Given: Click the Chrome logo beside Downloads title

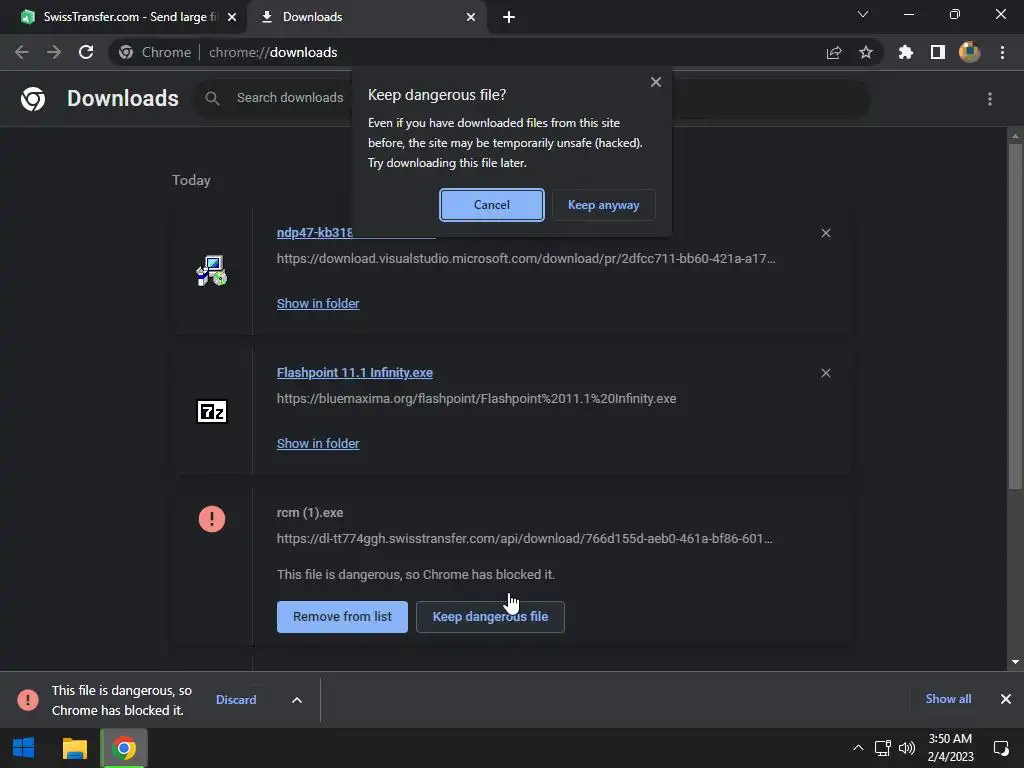Looking at the screenshot, I should click(33, 99).
